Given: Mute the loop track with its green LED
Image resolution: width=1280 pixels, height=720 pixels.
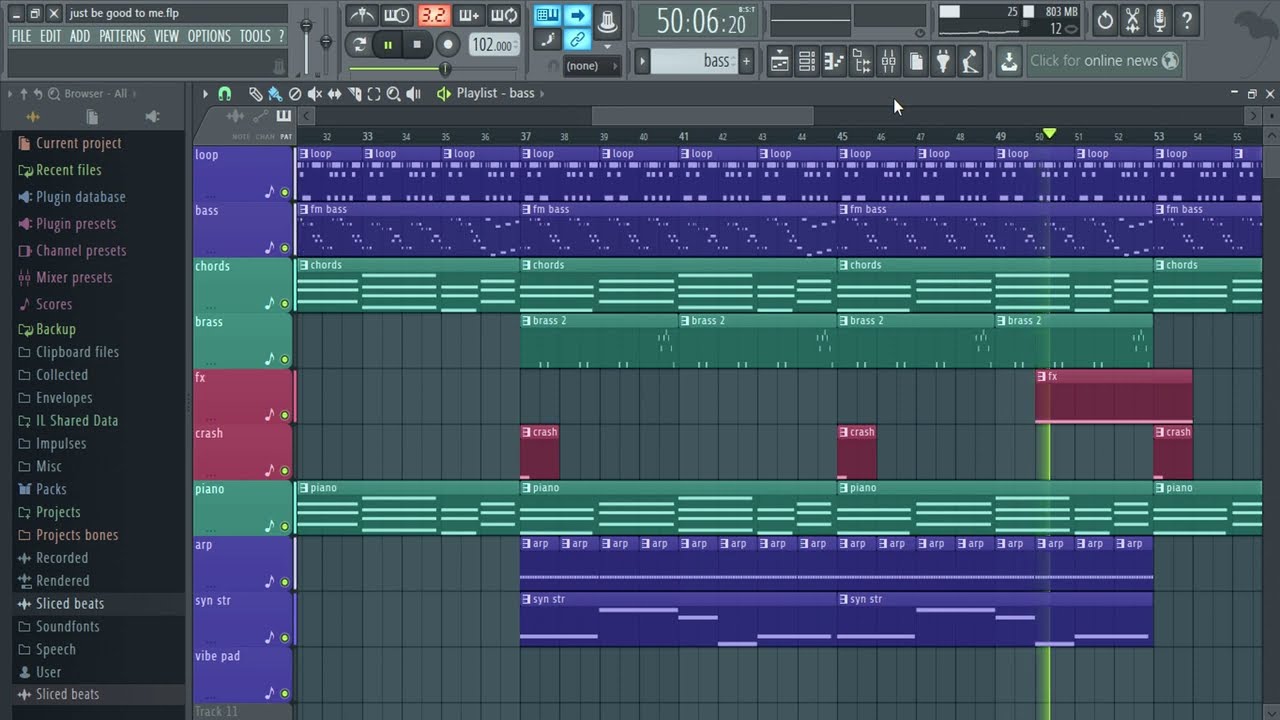Looking at the screenshot, I should pyautogui.click(x=285, y=192).
